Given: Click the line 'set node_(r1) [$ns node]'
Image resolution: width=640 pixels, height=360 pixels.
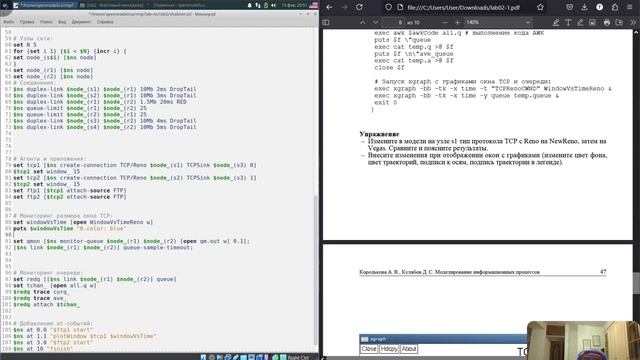Looking at the screenshot, I should click(x=53, y=70).
